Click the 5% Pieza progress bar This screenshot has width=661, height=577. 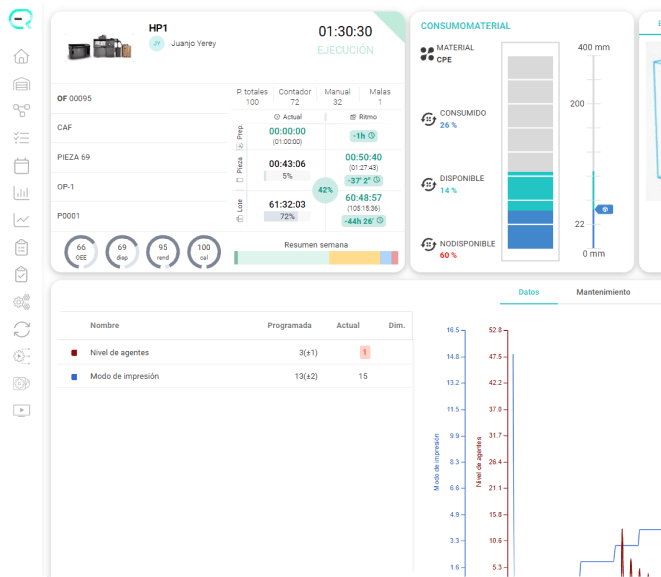[287, 176]
